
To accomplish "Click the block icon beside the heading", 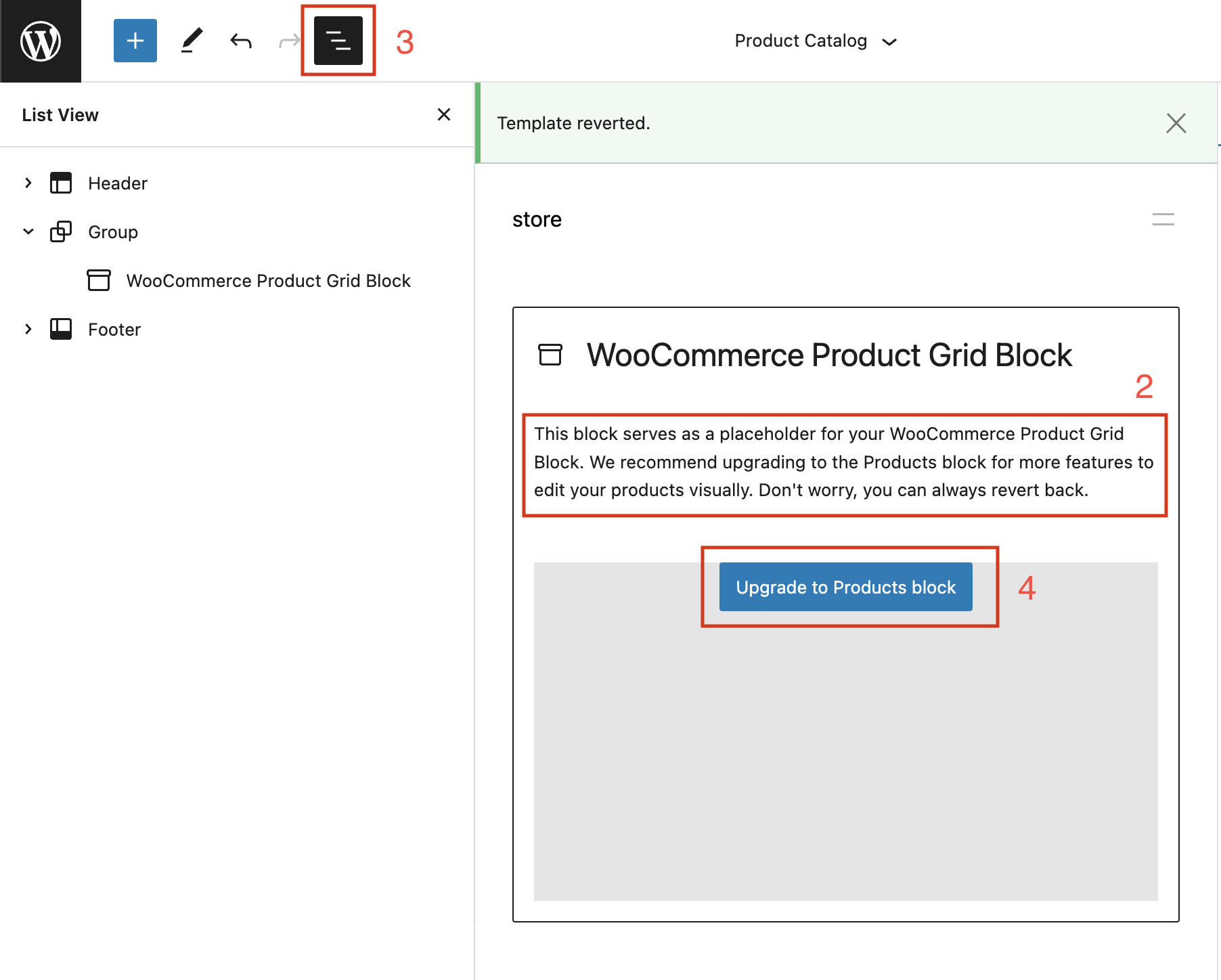I will 550,355.
